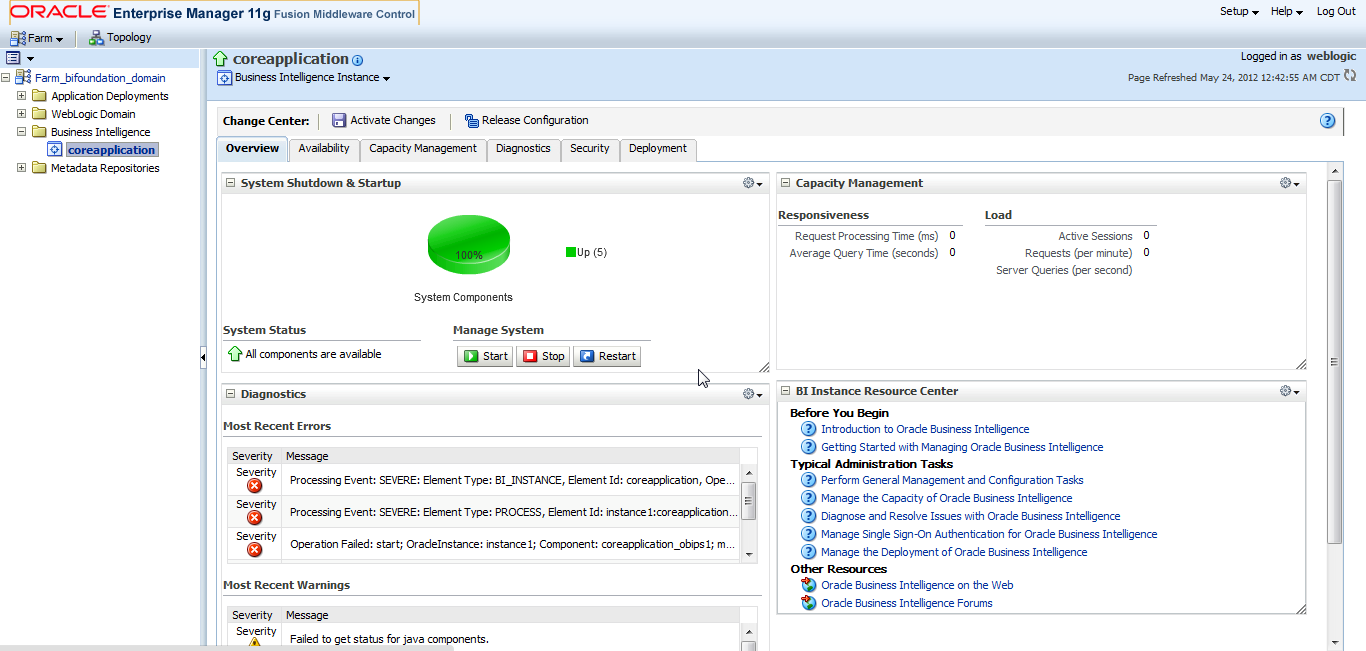This screenshot has width=1366, height=651.
Task: Open the navigation tree view menu icon
Action: tap(19, 58)
